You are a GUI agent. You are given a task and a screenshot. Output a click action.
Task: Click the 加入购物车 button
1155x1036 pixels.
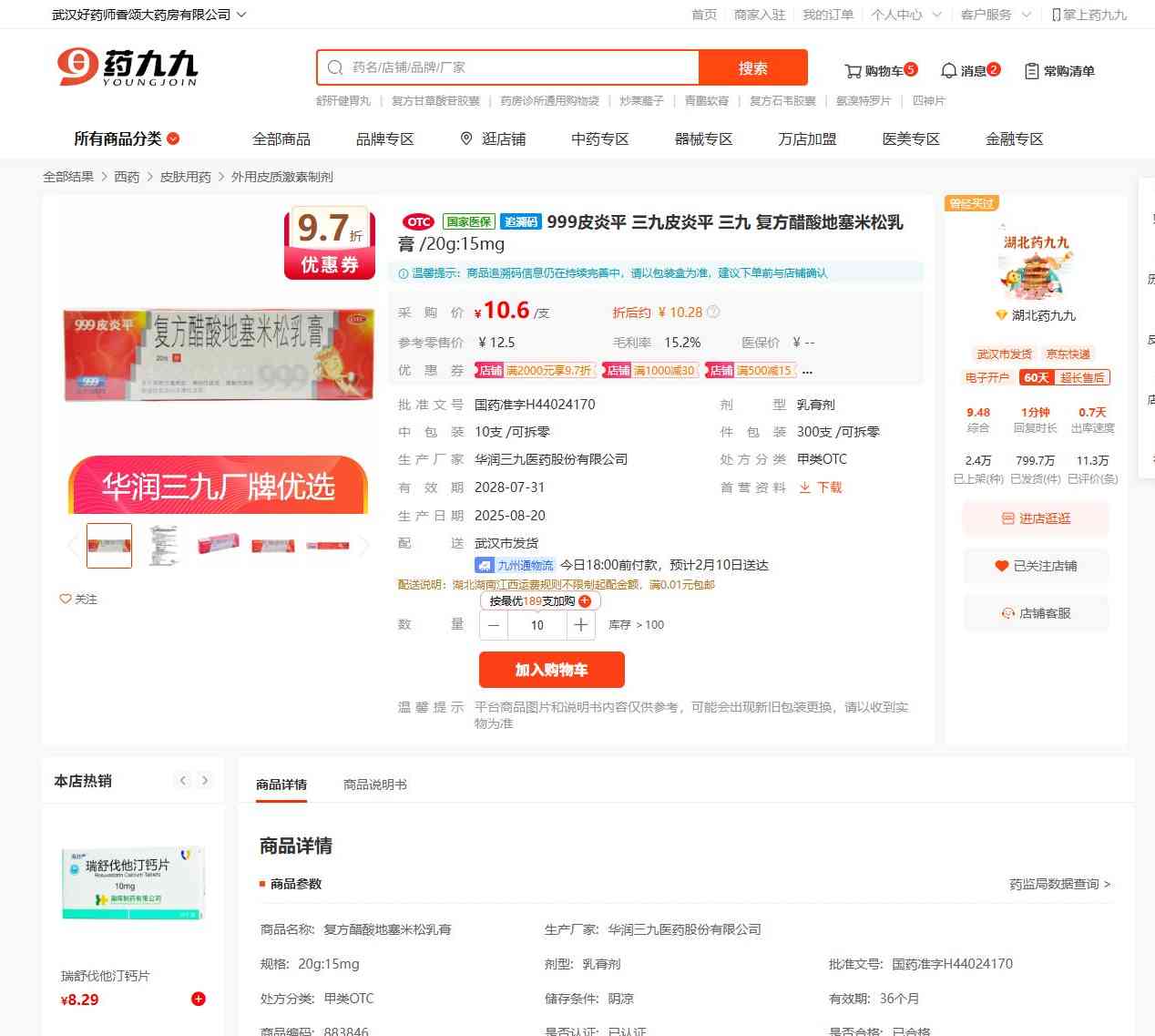coord(552,670)
